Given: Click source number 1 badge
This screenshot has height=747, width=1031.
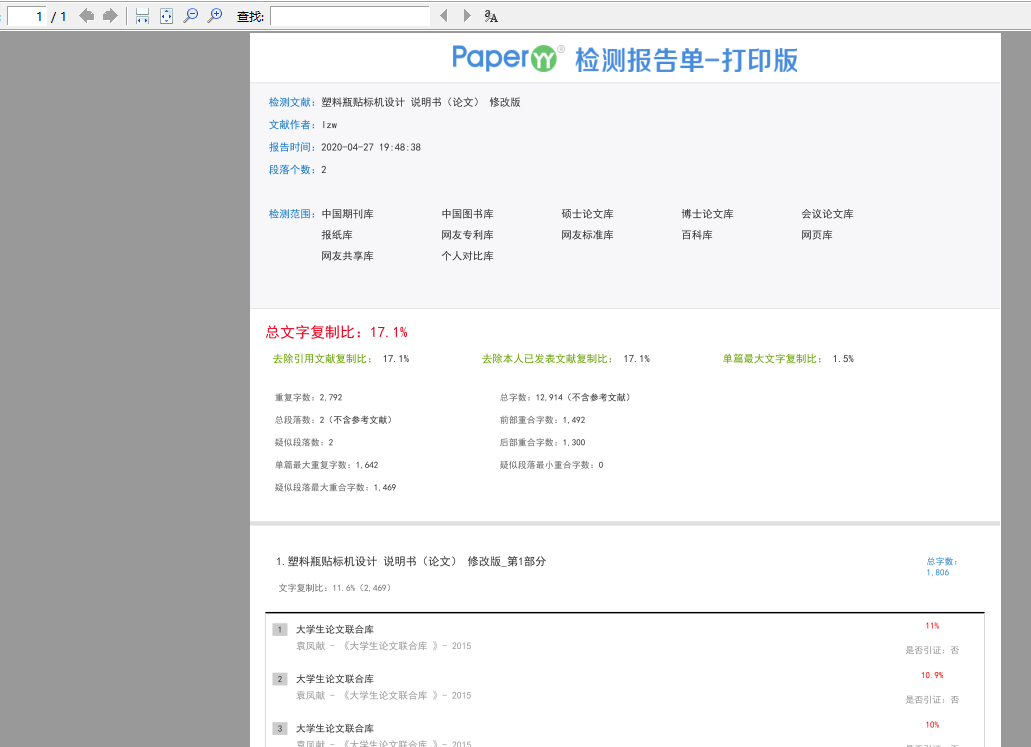Looking at the screenshot, I should click(x=279, y=629).
